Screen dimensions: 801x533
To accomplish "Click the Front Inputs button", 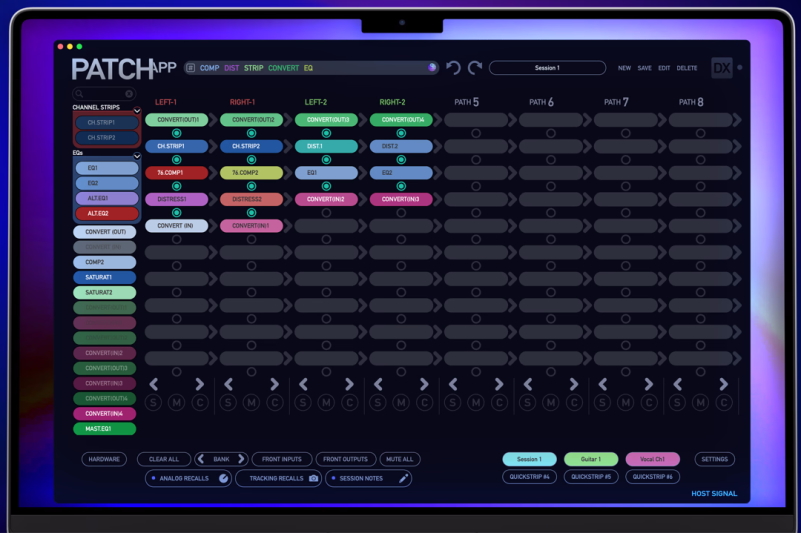I will [281, 459].
